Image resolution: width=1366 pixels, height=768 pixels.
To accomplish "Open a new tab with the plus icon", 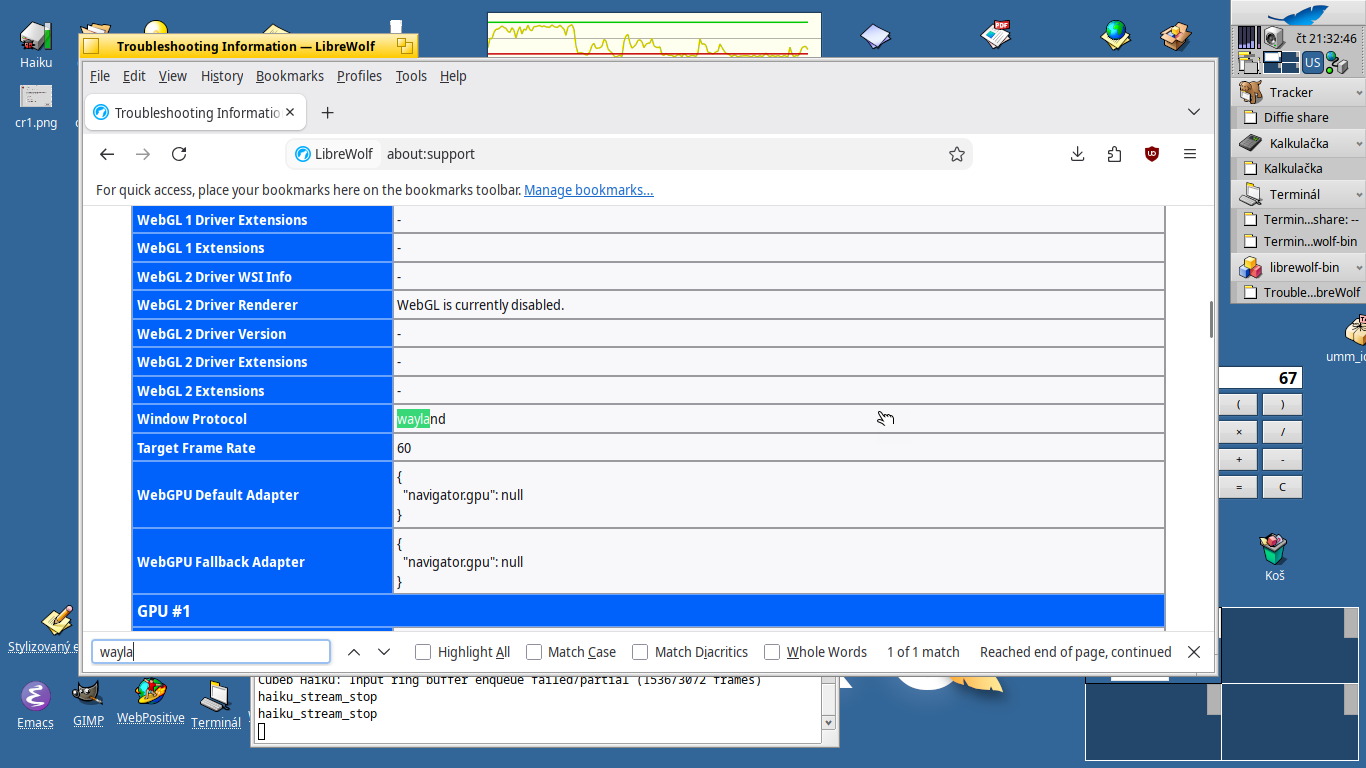I will tap(327, 113).
